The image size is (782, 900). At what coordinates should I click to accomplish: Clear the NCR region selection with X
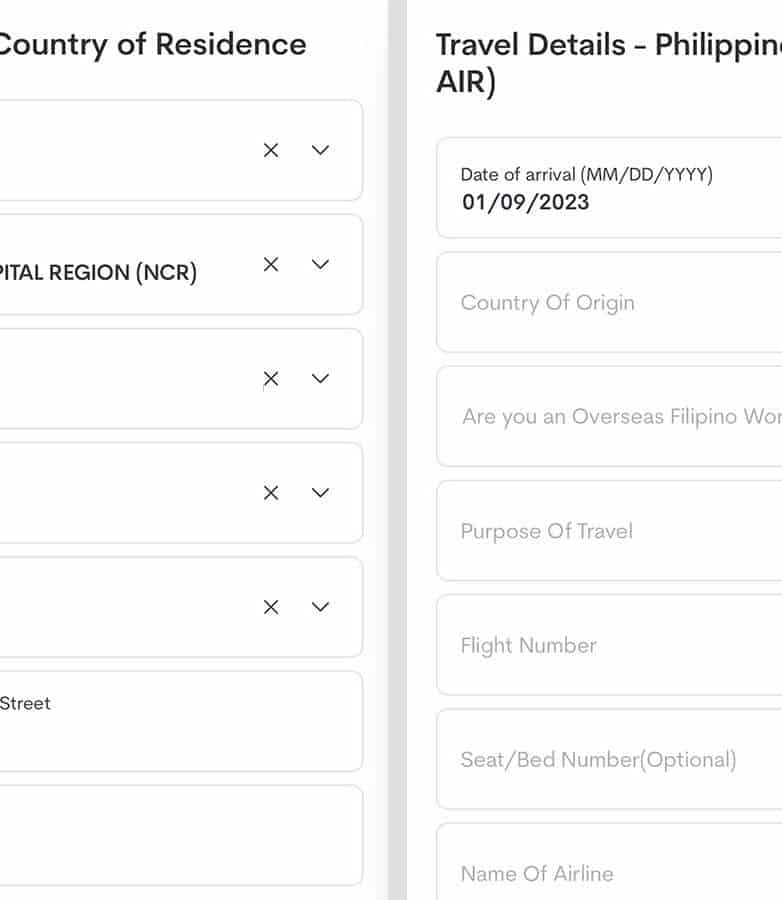(x=270, y=264)
